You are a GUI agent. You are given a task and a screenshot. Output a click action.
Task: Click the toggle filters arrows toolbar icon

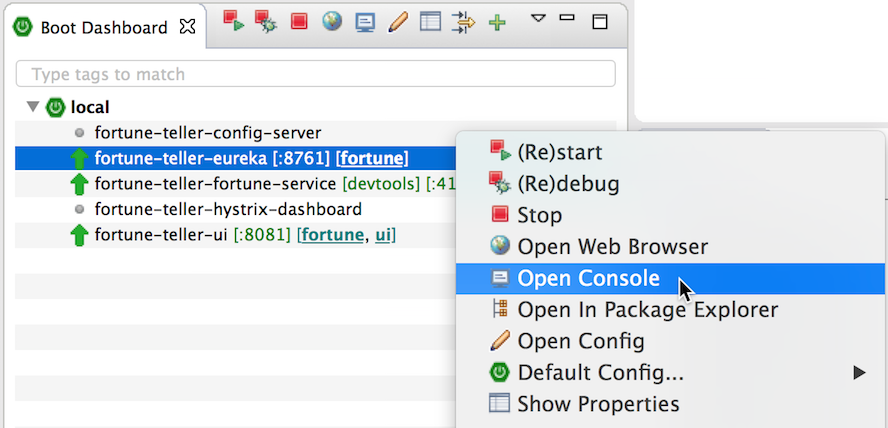(x=463, y=23)
